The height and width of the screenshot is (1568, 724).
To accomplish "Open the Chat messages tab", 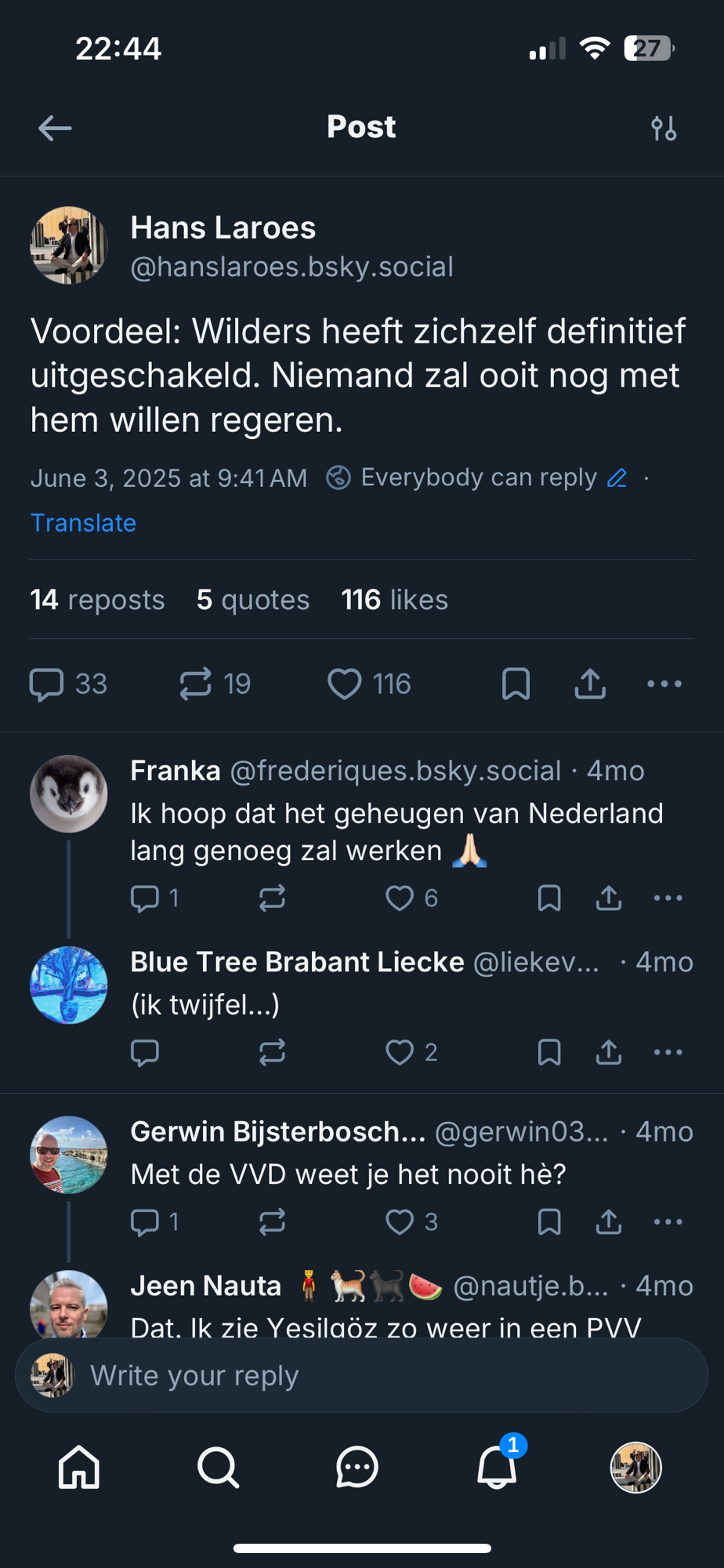I will pos(357,1467).
